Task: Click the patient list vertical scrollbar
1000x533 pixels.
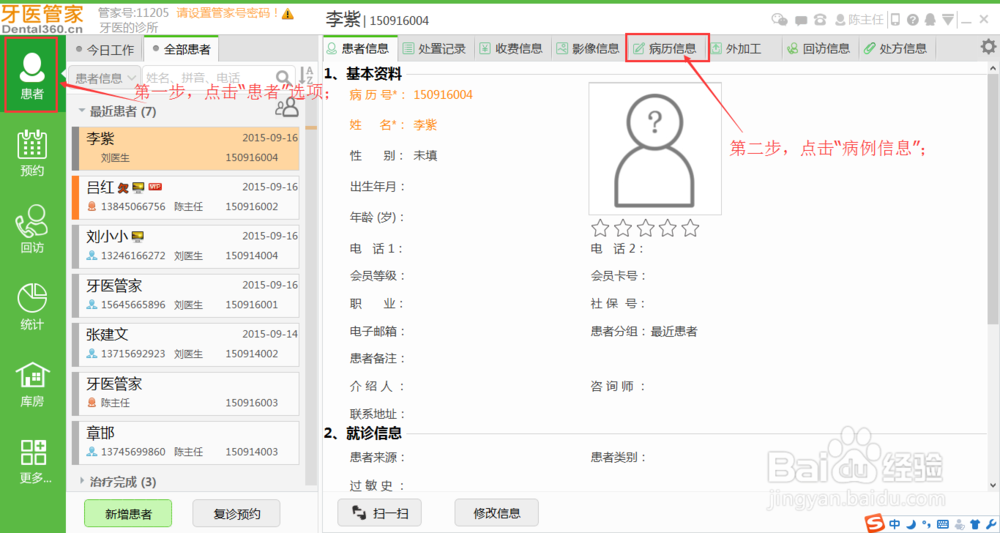Action: (x=311, y=293)
